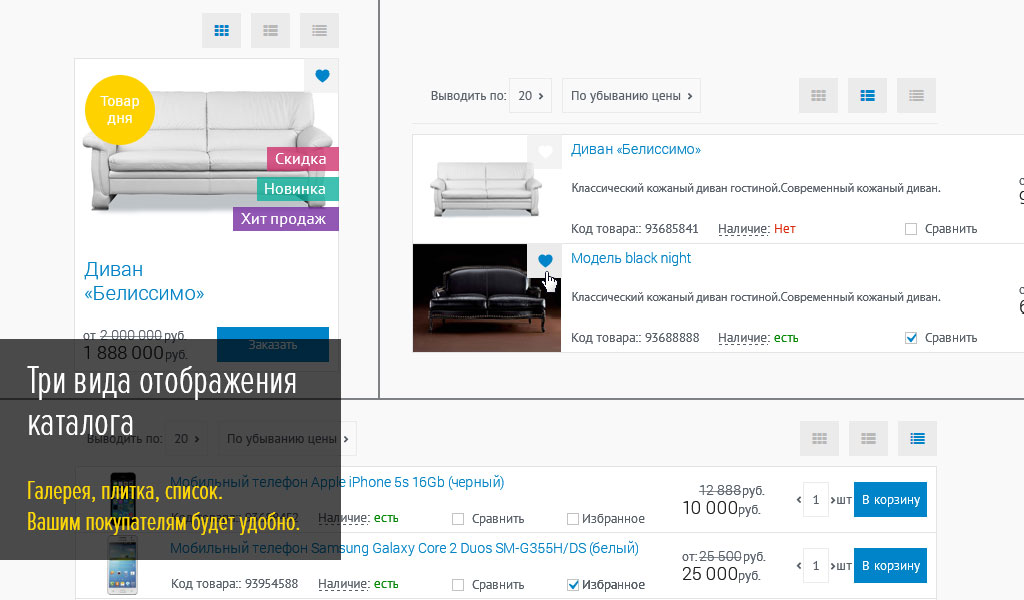Increase quantity arrow for Samsung Galaxy row
The width and height of the screenshot is (1024, 600).
[x=833, y=566]
